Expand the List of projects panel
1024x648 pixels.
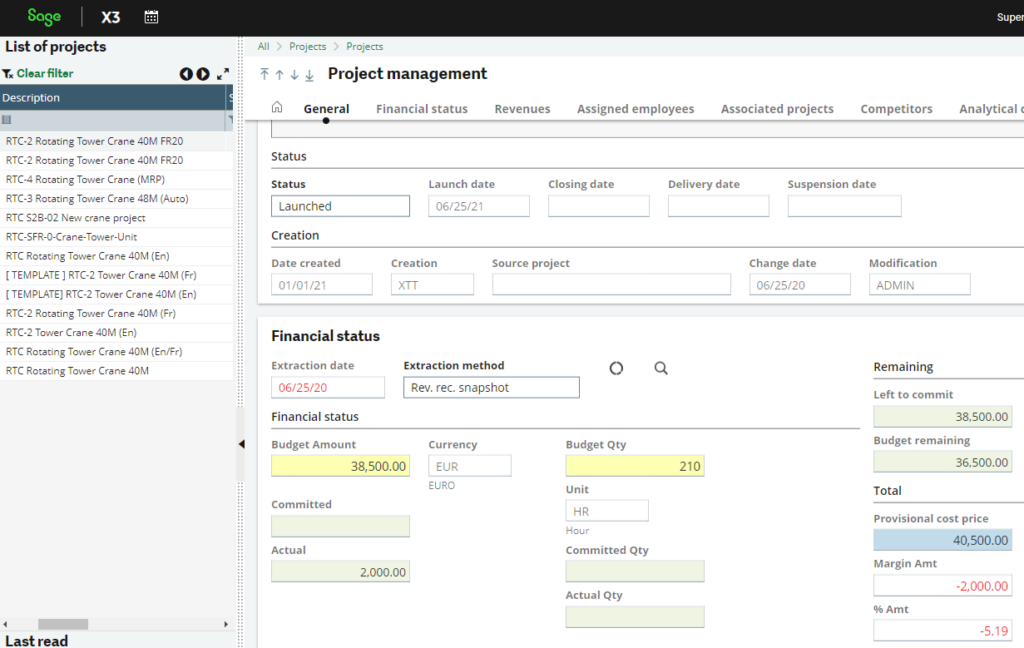pos(223,74)
